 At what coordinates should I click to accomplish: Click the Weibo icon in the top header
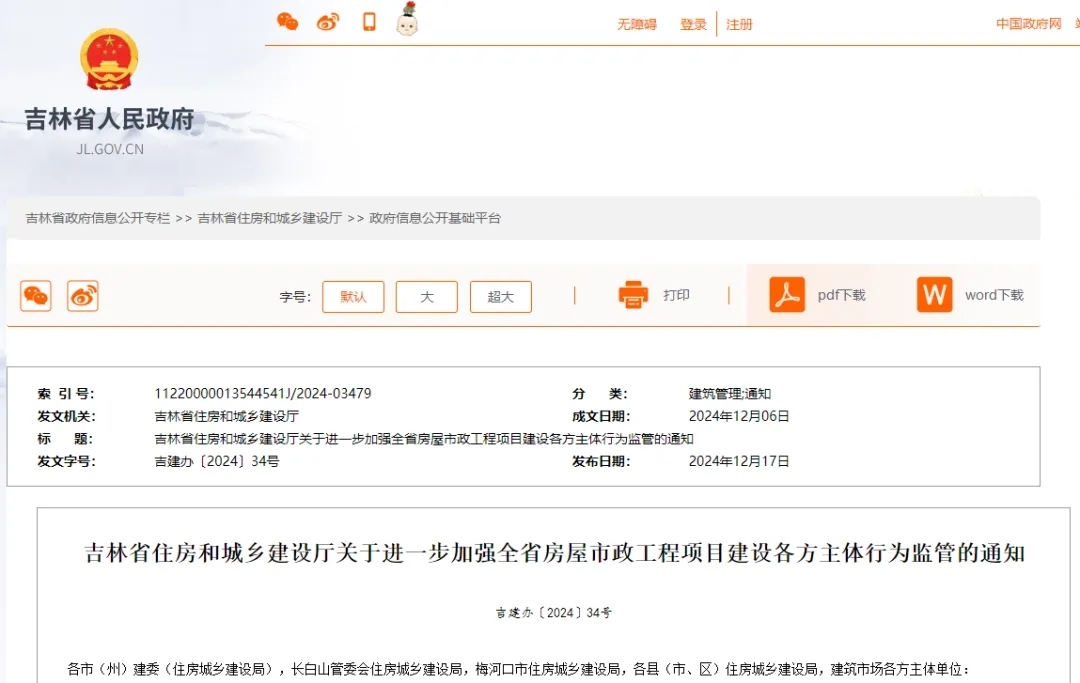[x=327, y=20]
